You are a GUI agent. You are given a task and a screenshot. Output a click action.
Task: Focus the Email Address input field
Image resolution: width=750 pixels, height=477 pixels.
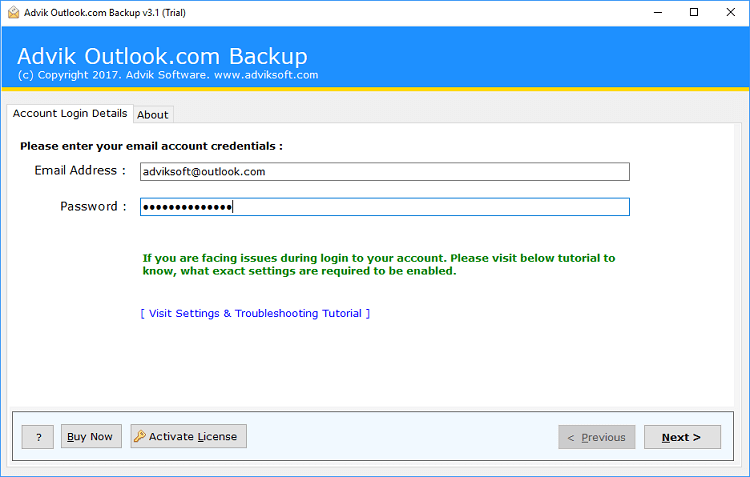[x=385, y=172]
